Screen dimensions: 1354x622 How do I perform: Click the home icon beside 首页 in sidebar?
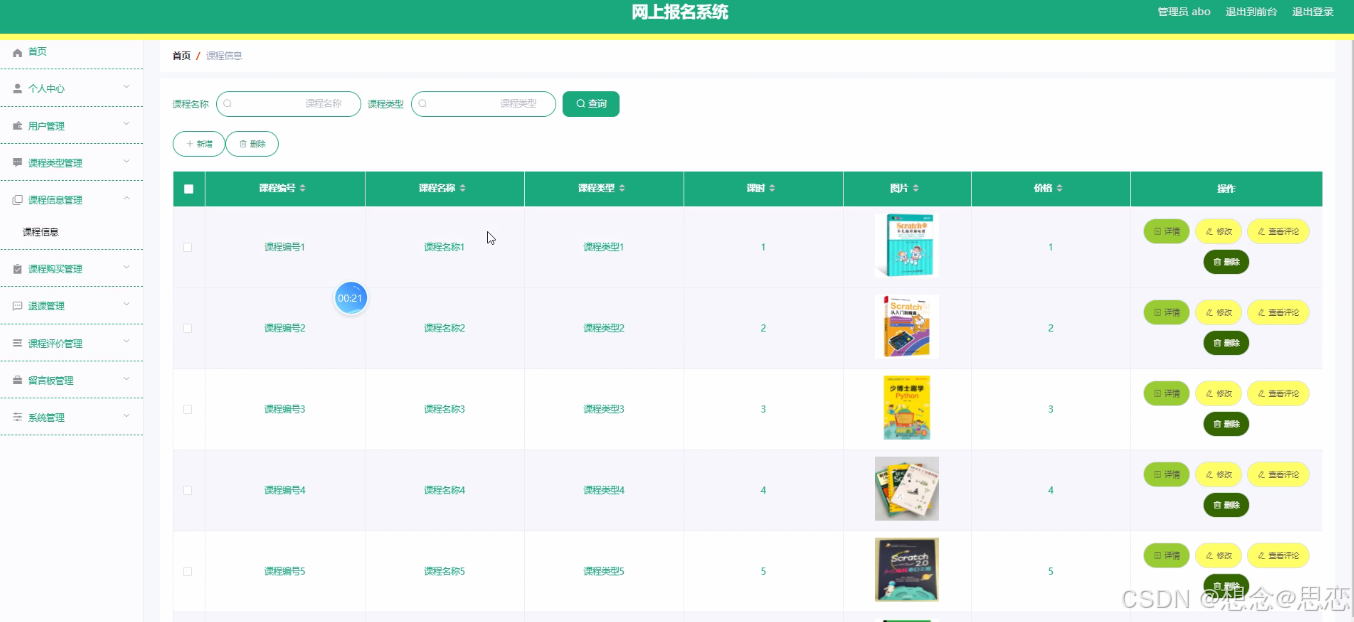pos(17,51)
